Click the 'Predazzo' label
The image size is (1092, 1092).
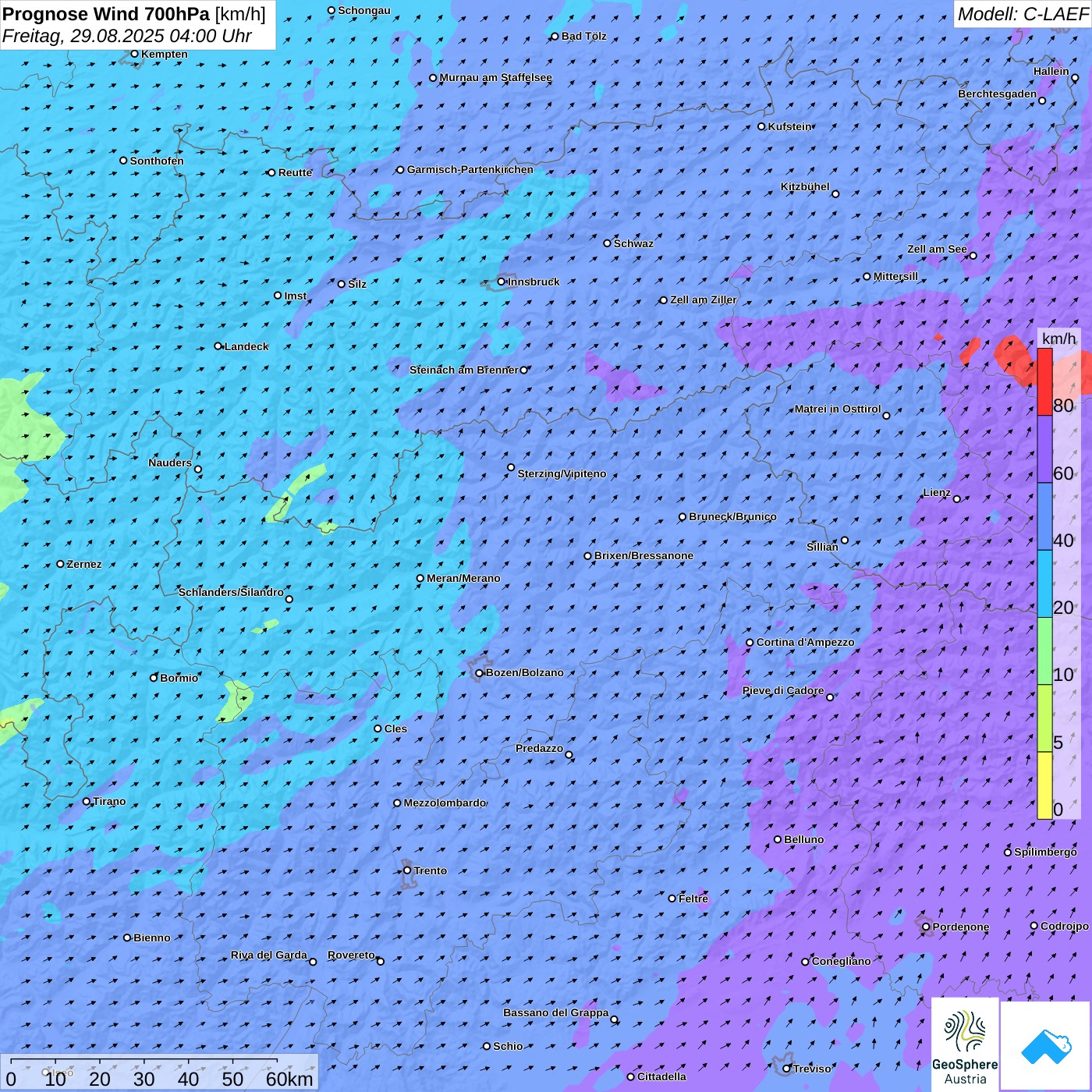pos(539,748)
